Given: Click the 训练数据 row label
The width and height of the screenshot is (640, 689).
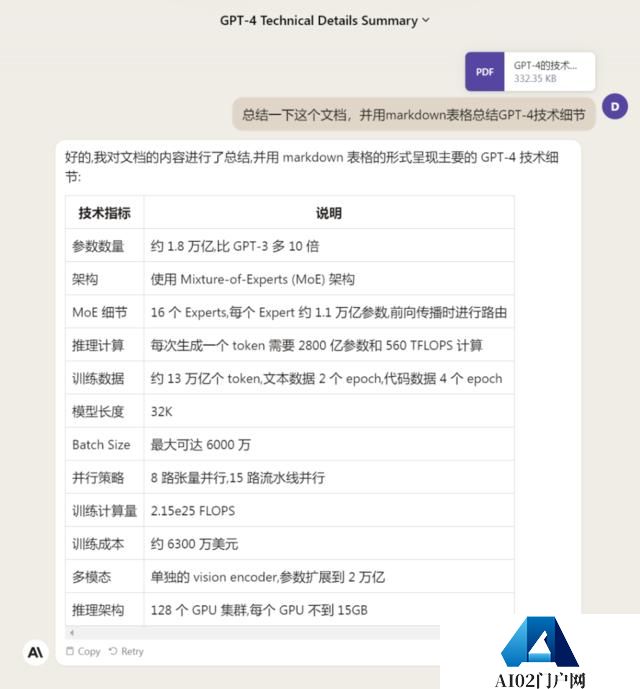Looking at the screenshot, I should (x=98, y=378).
